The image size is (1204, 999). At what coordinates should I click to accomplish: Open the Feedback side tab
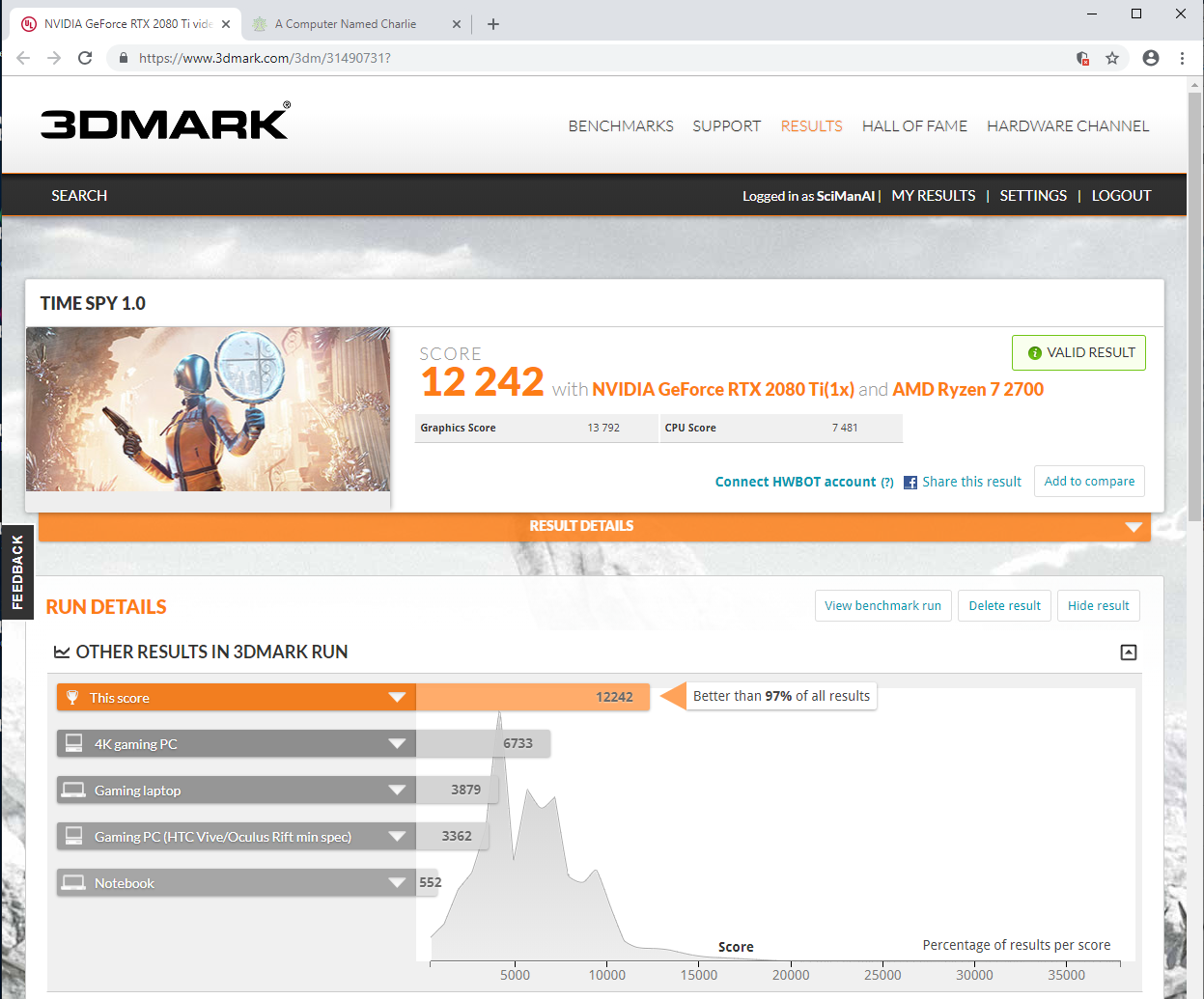click(16, 571)
